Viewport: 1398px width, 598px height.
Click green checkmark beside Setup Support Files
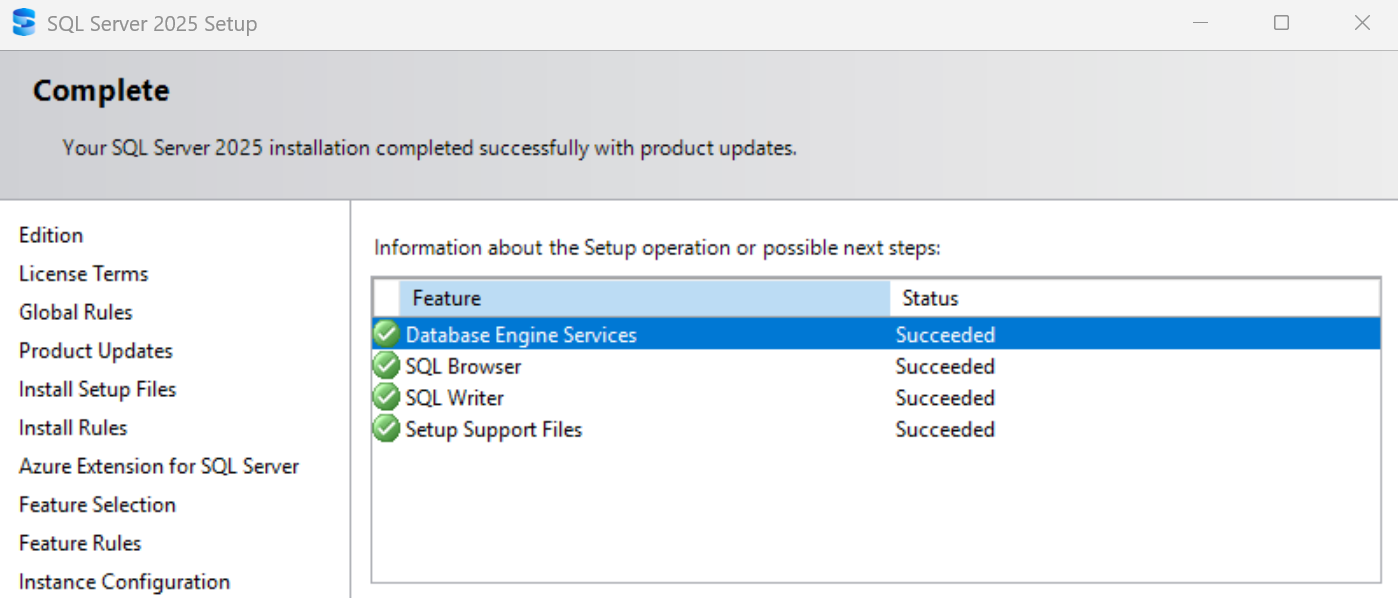(386, 429)
